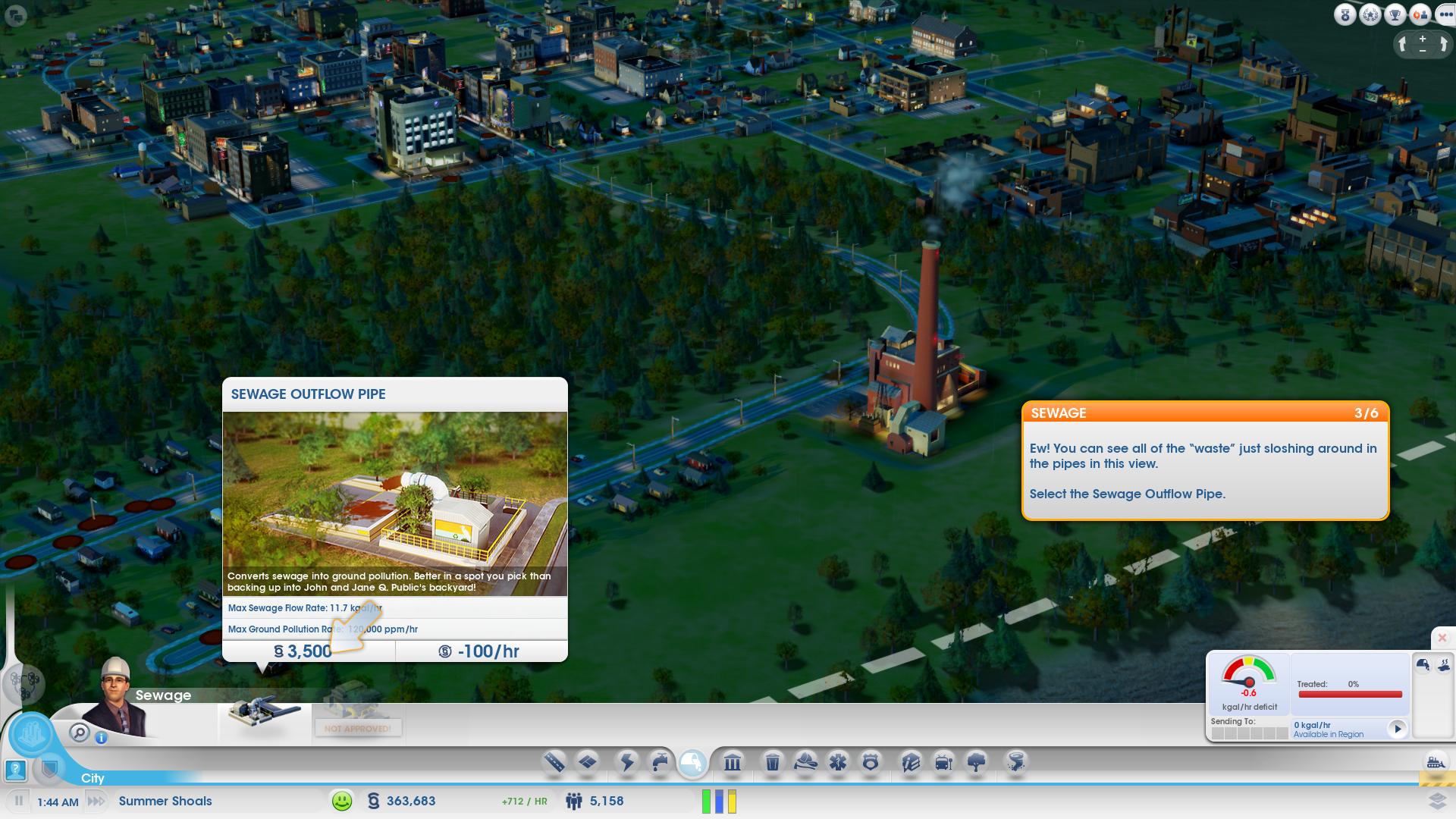Increase game speed with fast-forward arrows
The height and width of the screenshot is (819, 1456).
(x=96, y=801)
